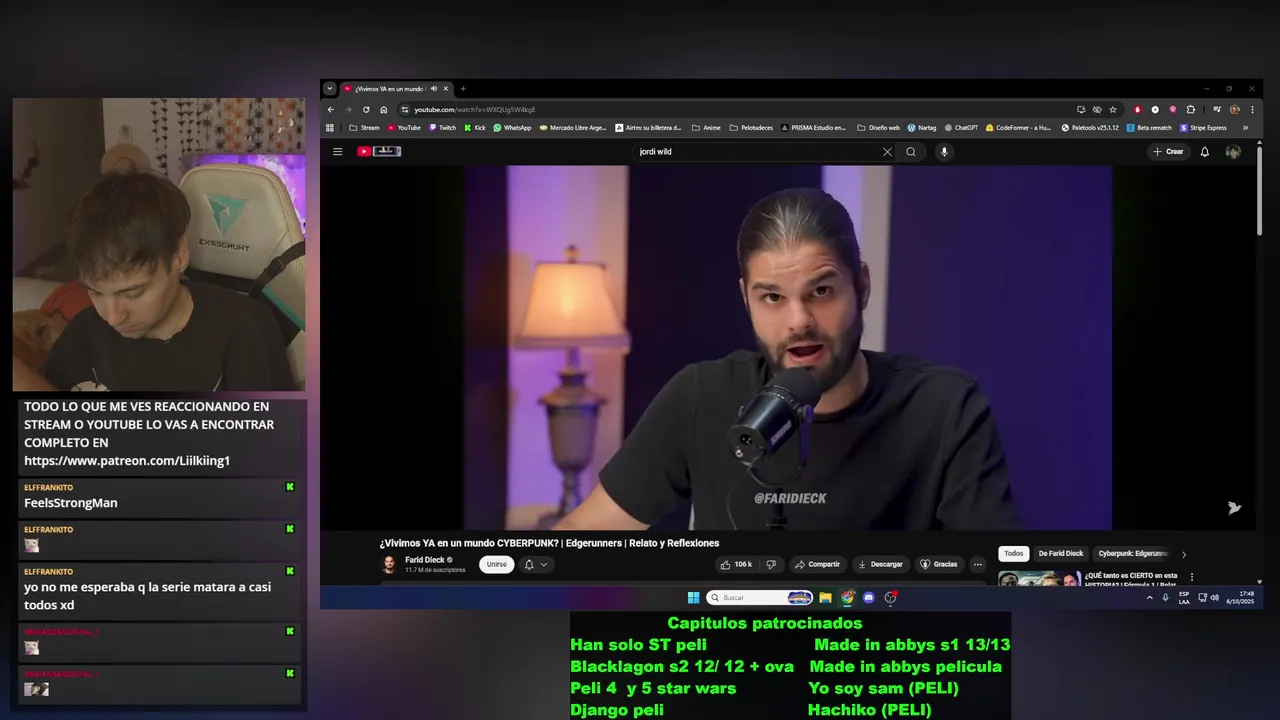The width and height of the screenshot is (1280, 720).
Task: Open the Stripe Express bookmark
Action: tap(1204, 128)
